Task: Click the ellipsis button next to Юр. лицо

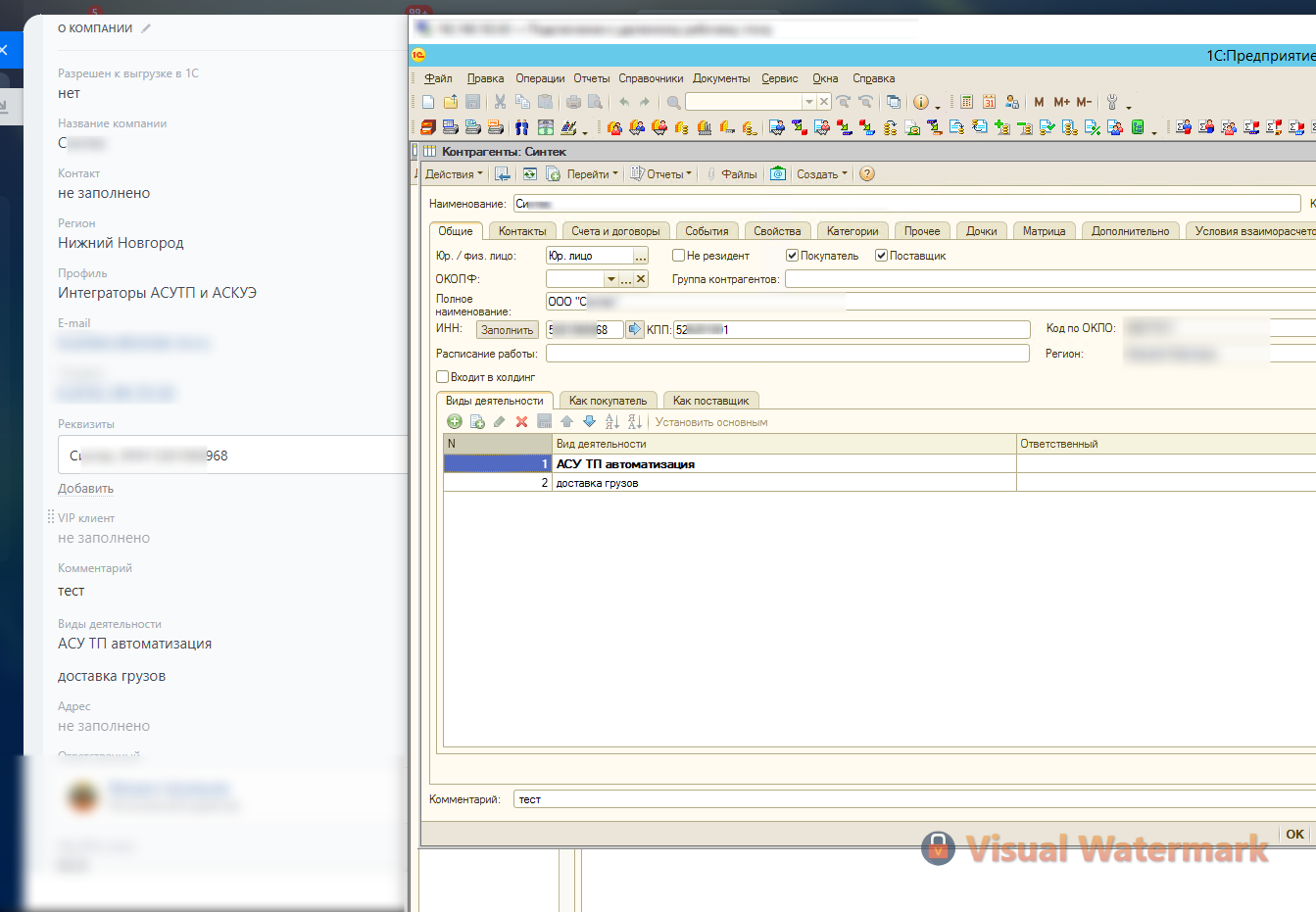Action: 641,256
